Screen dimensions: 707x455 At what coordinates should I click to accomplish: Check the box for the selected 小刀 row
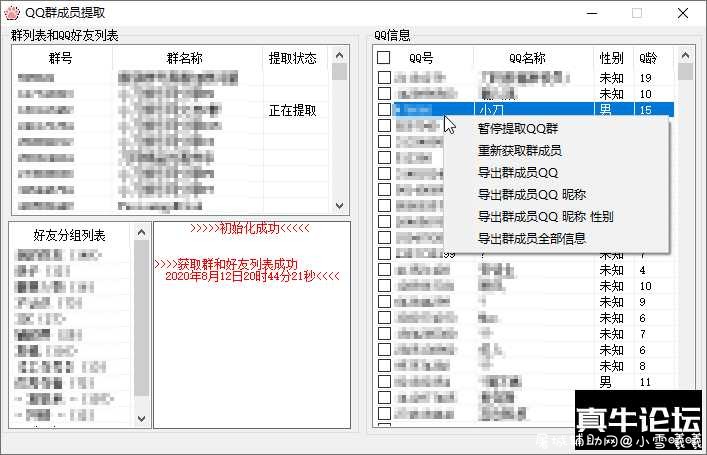[x=384, y=110]
